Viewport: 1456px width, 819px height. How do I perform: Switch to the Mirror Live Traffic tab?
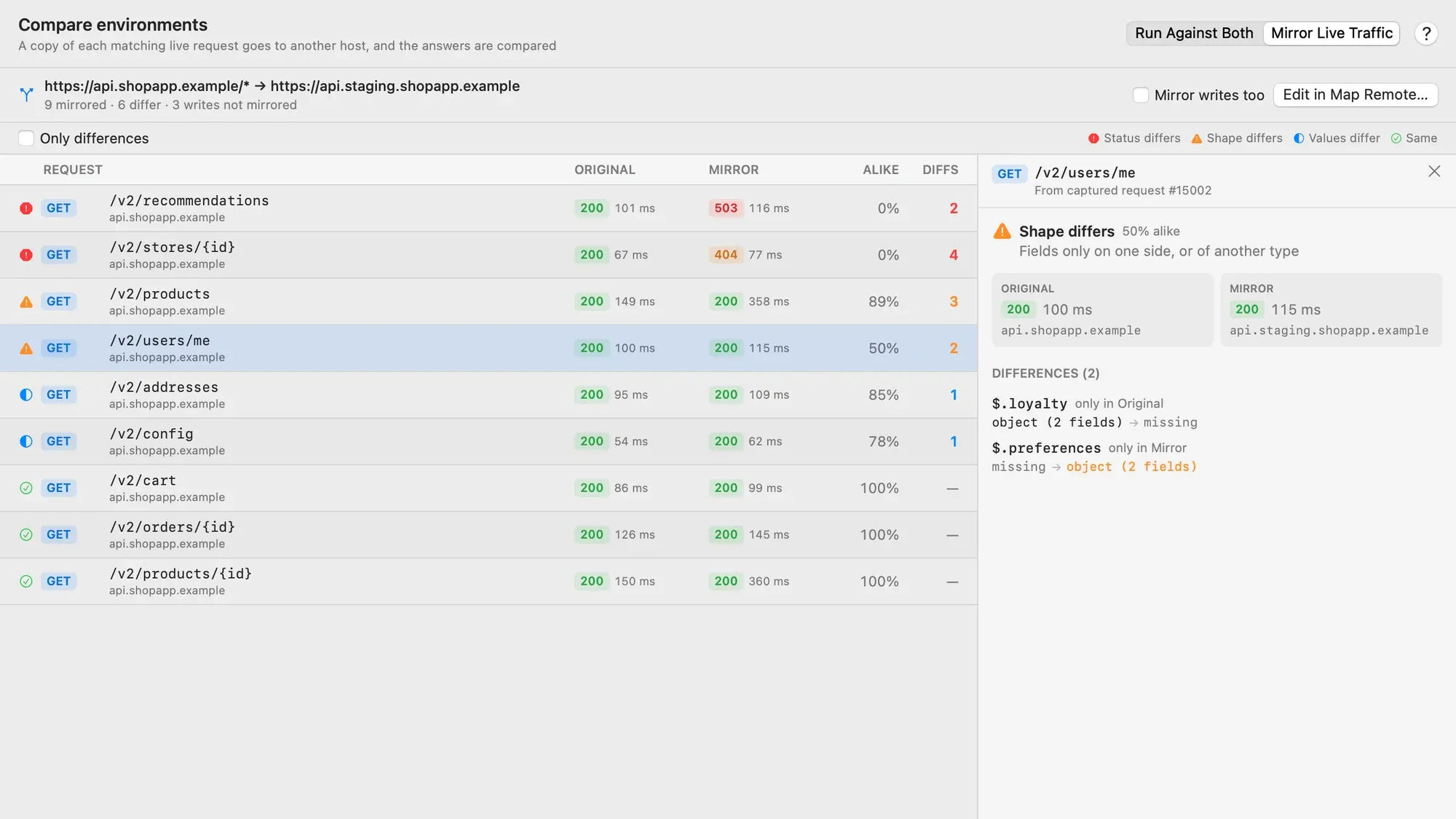click(1332, 33)
